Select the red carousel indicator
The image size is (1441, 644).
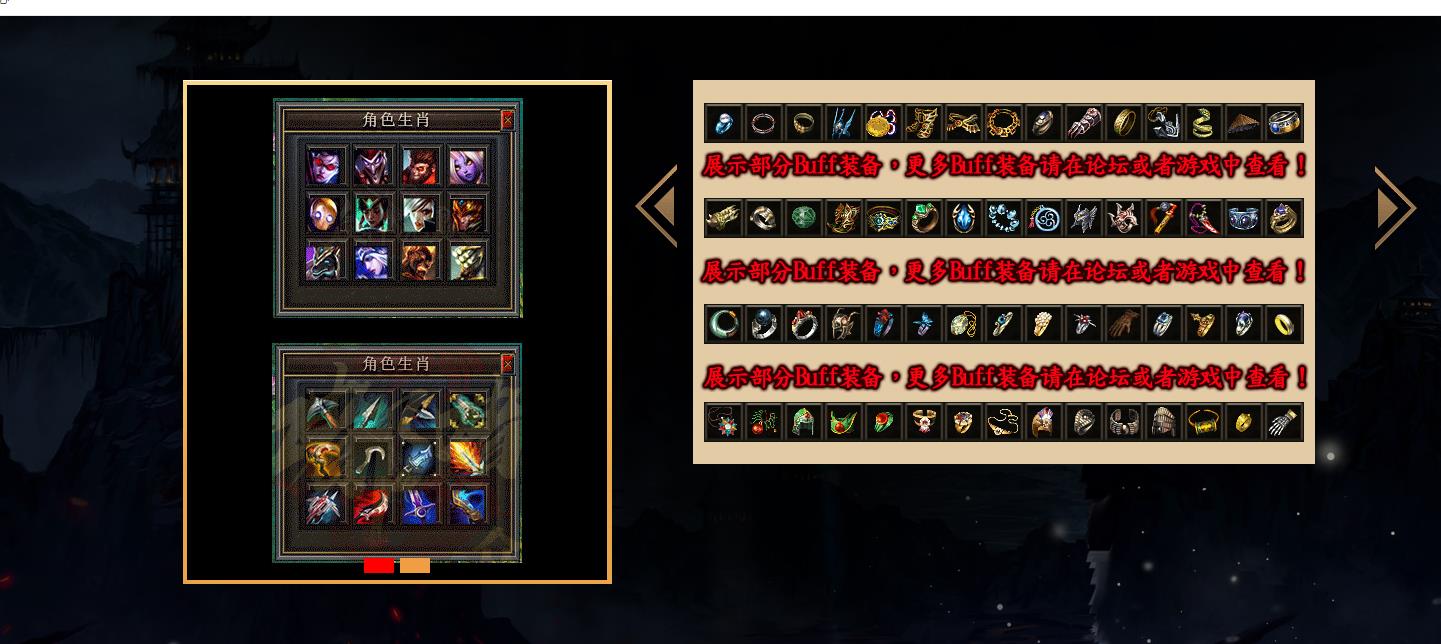point(379,566)
